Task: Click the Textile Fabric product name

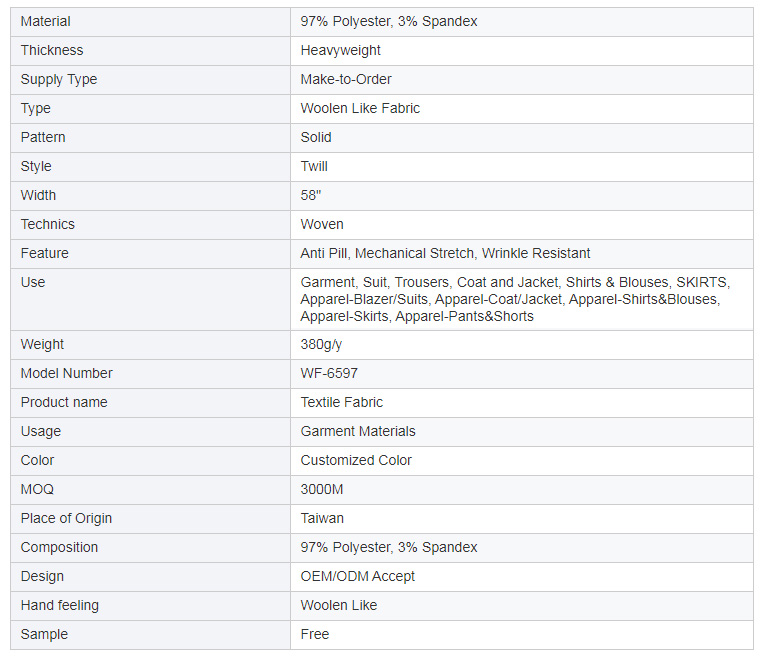Action: 342,402
